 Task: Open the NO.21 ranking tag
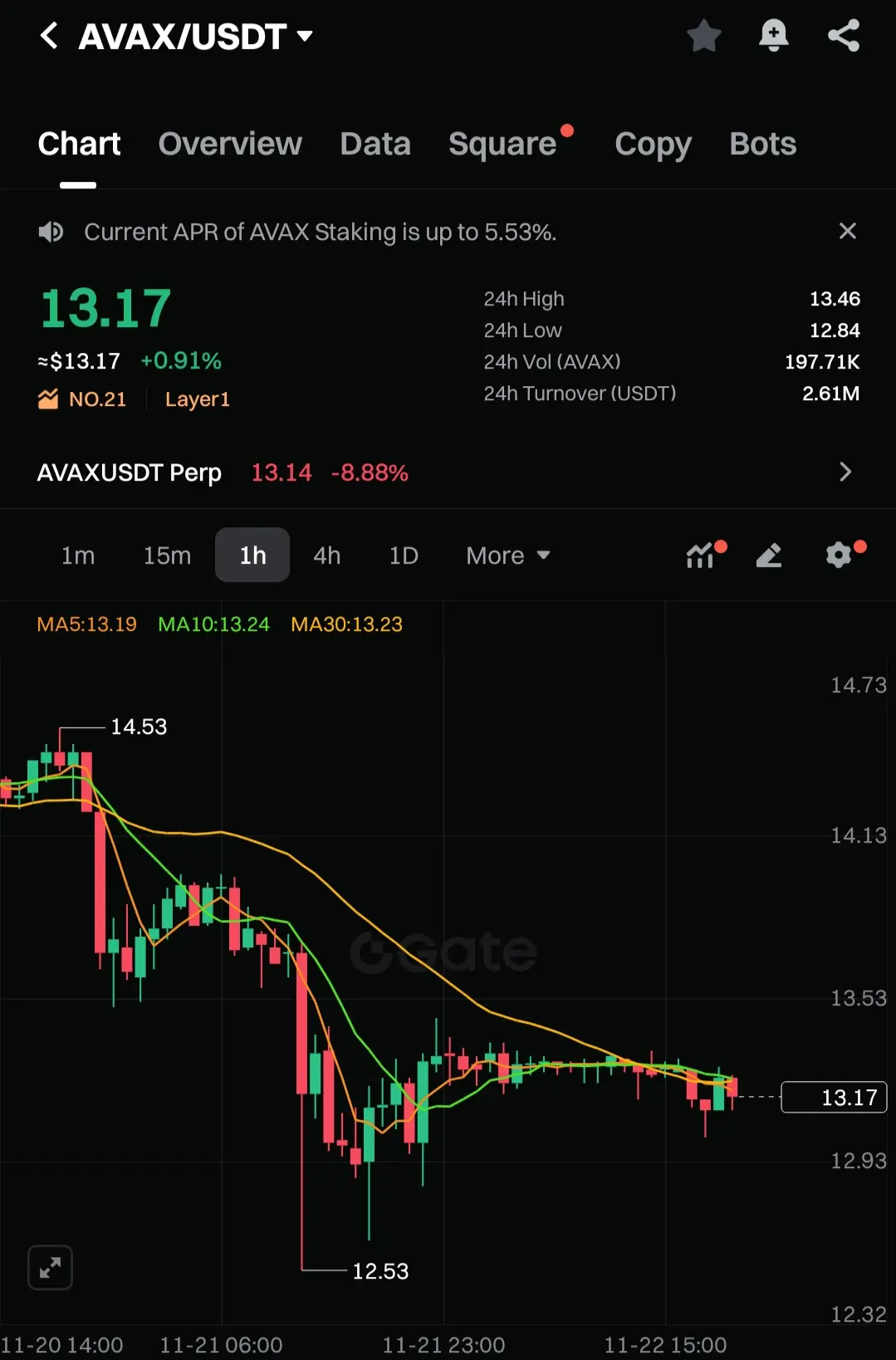(x=97, y=399)
